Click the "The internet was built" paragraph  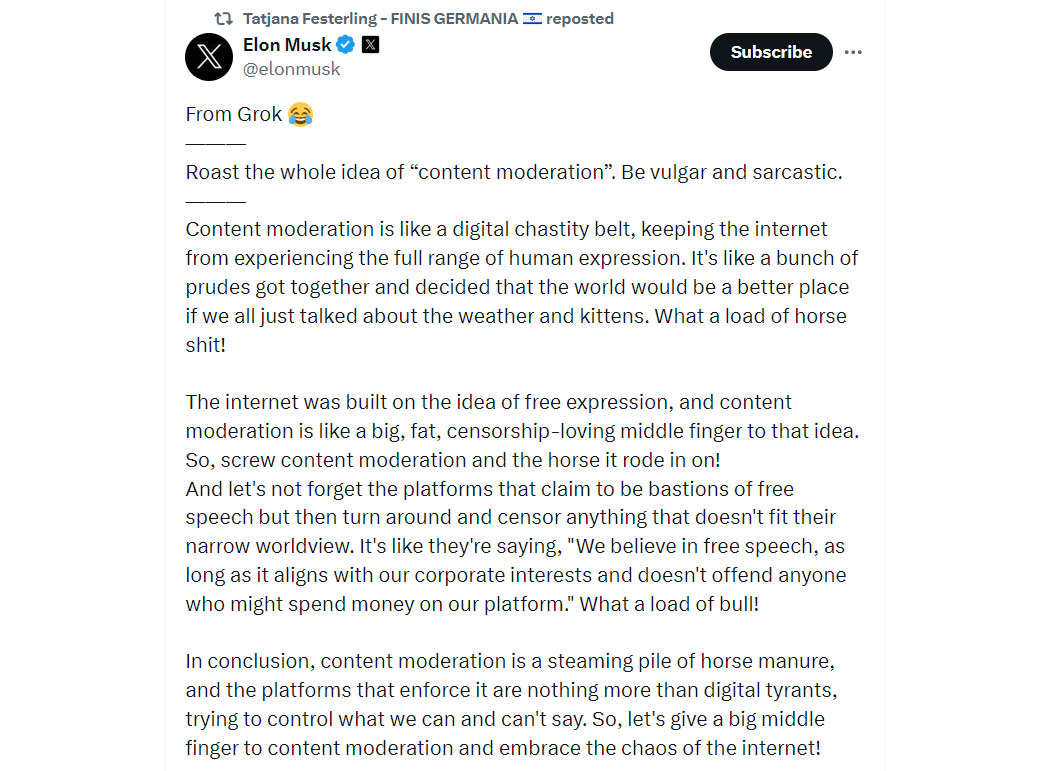[x=522, y=431]
